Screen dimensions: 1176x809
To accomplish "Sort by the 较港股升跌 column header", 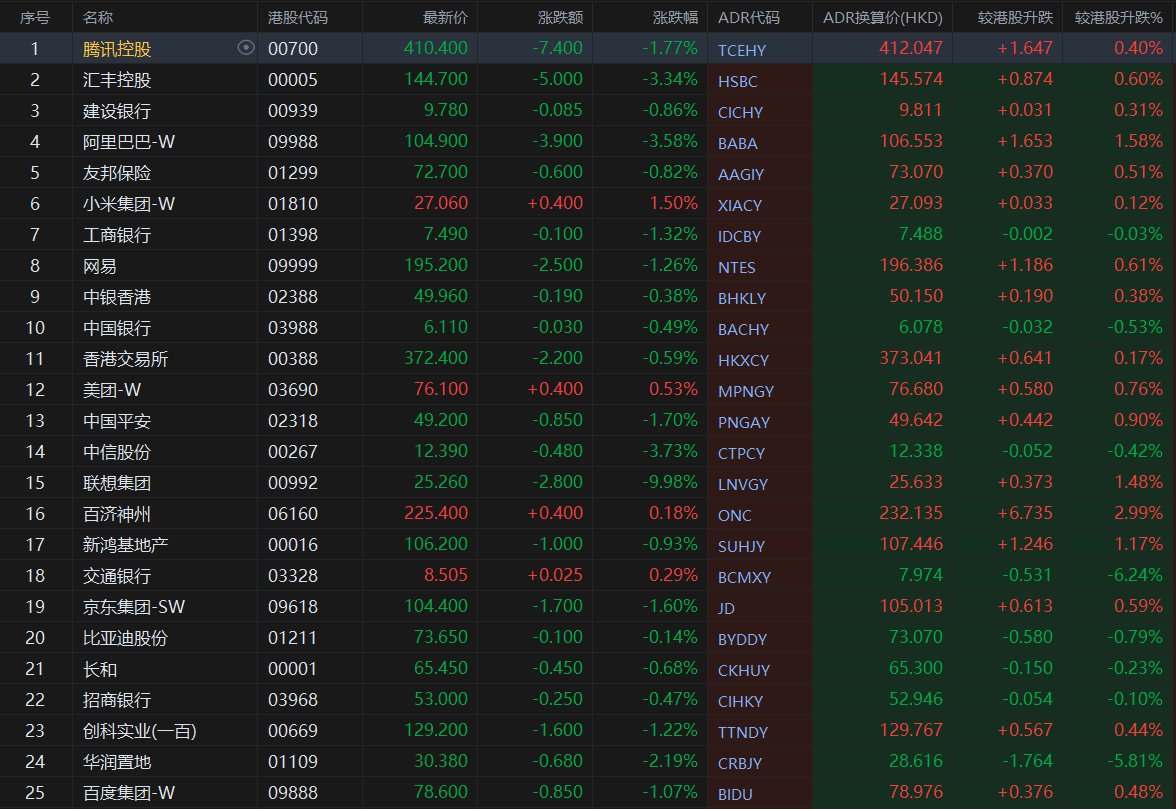I will tap(1016, 17).
